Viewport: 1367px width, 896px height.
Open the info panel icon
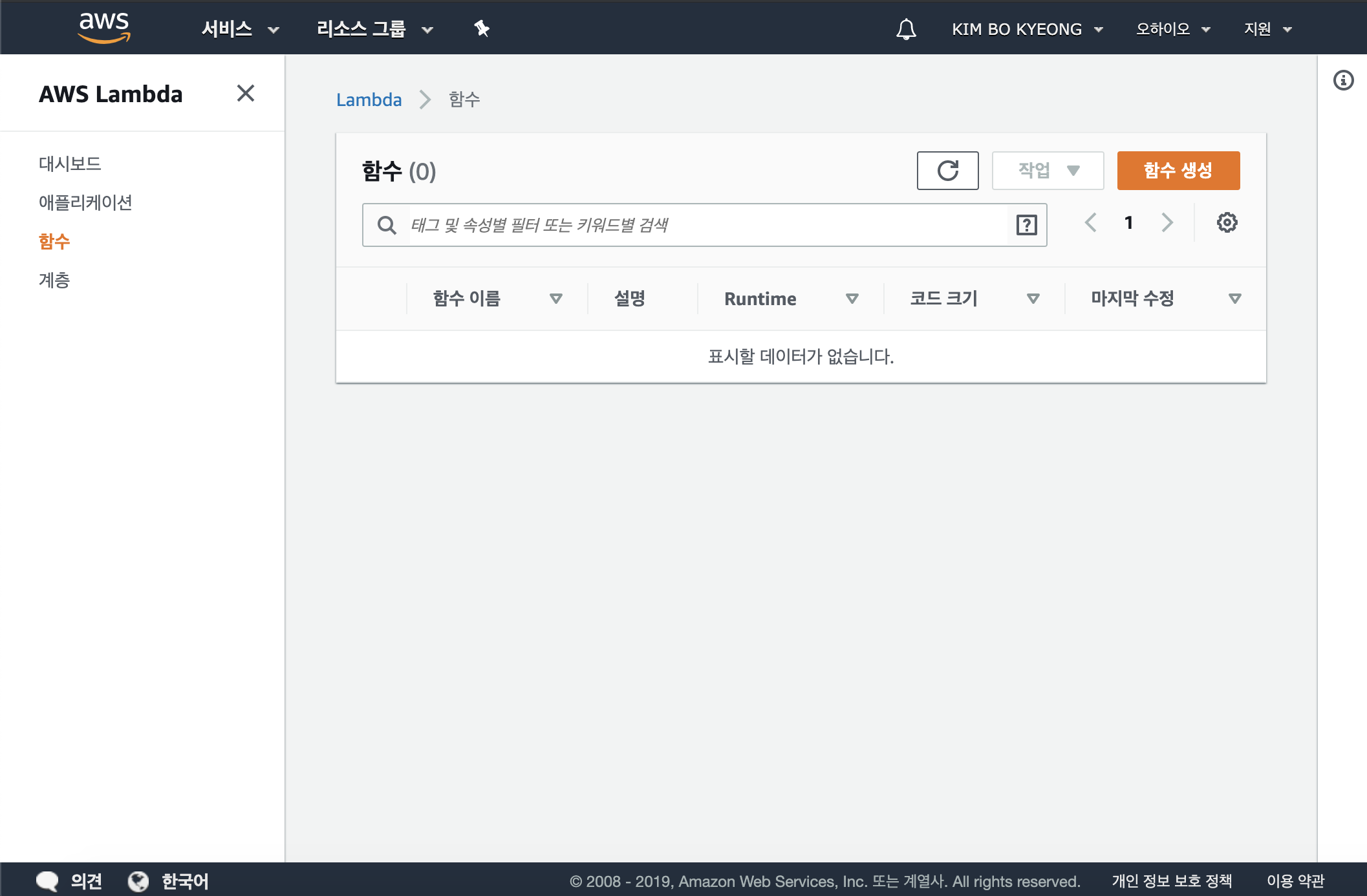click(1343, 80)
